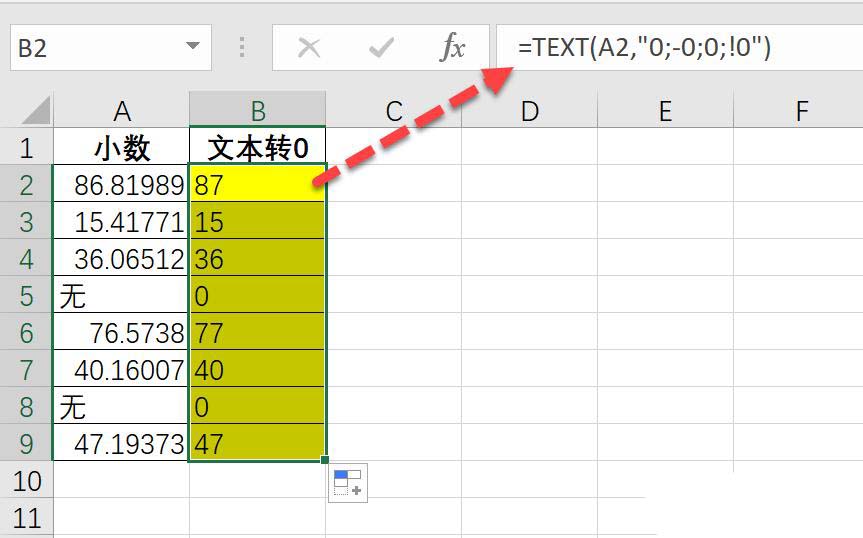Click cell A2 with value 86.81989
Viewport: 863px width, 538px height.
[x=121, y=184]
